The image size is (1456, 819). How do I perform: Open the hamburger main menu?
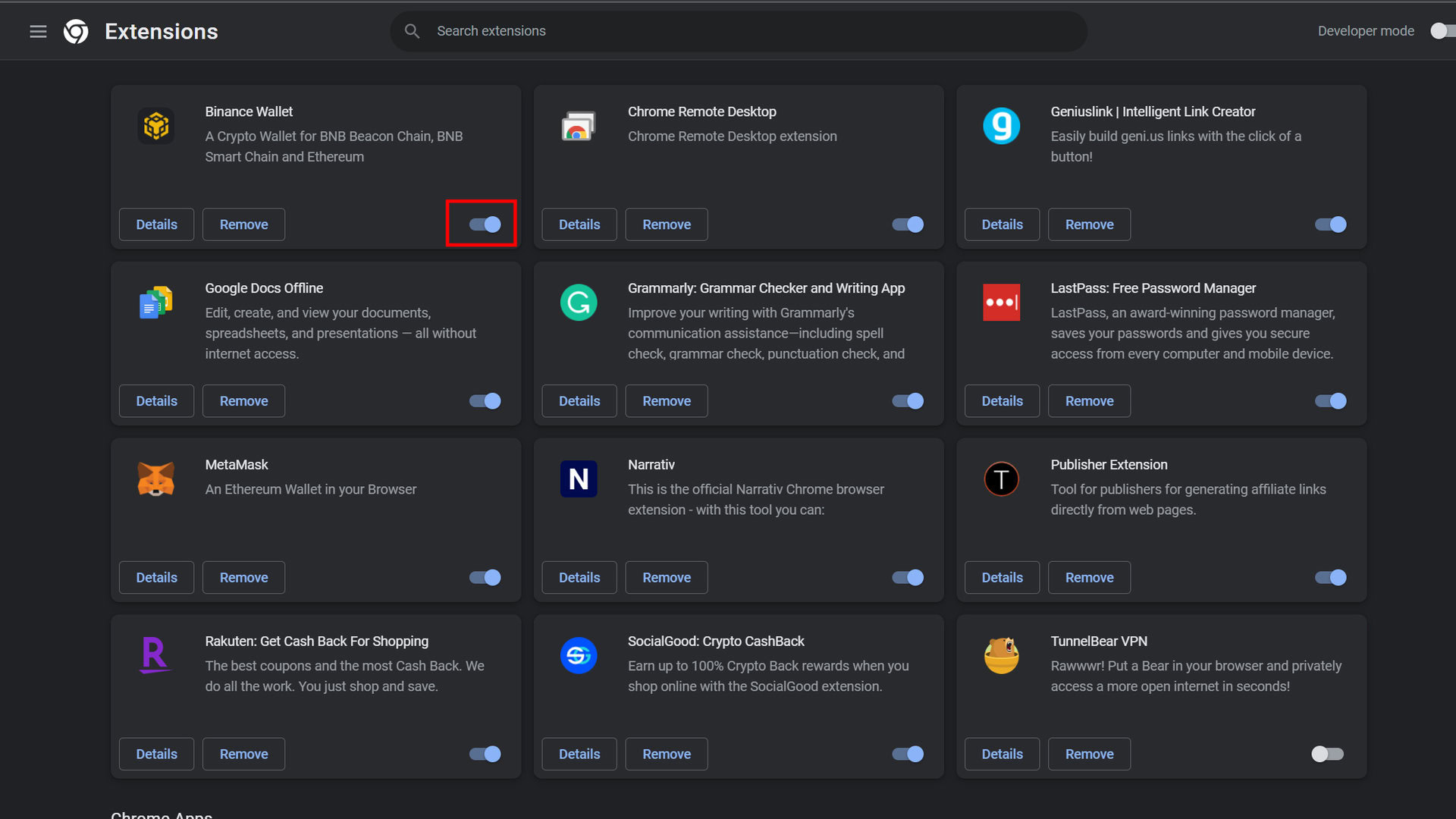(38, 31)
